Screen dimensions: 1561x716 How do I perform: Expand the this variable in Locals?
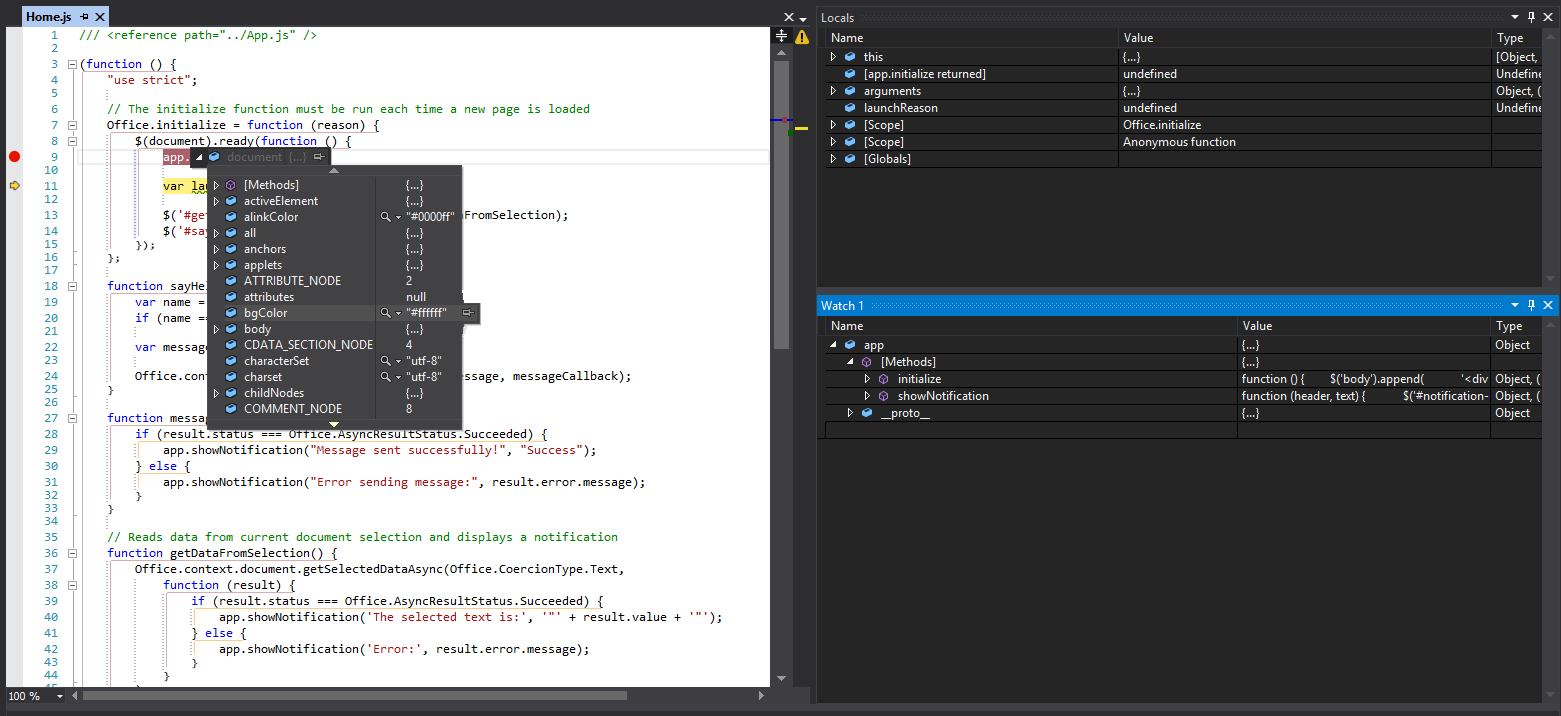pyautogui.click(x=833, y=56)
